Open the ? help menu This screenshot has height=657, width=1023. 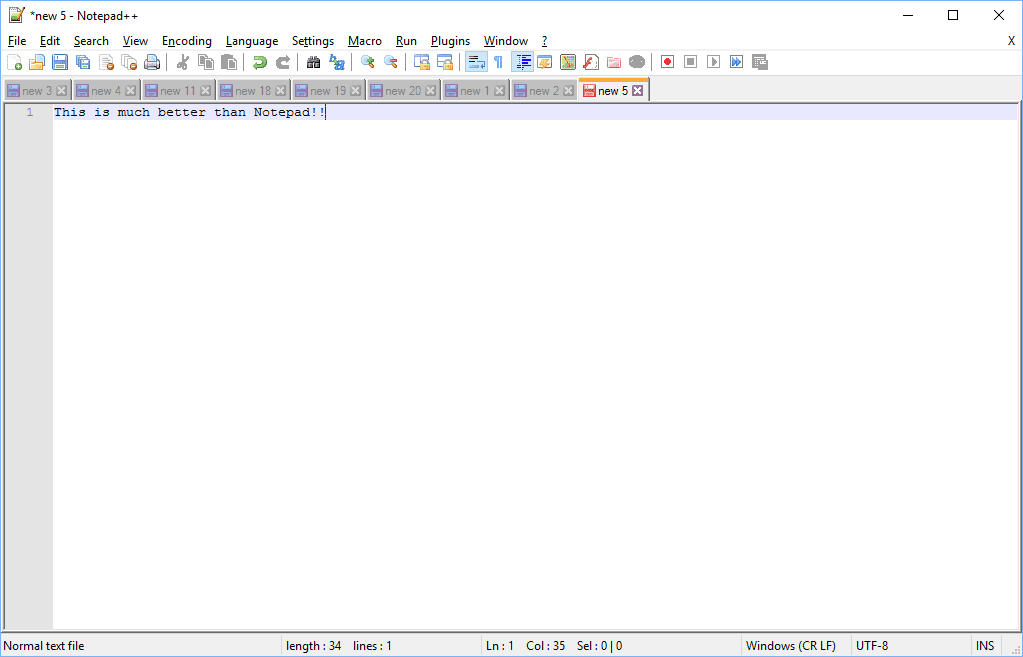pyautogui.click(x=544, y=41)
